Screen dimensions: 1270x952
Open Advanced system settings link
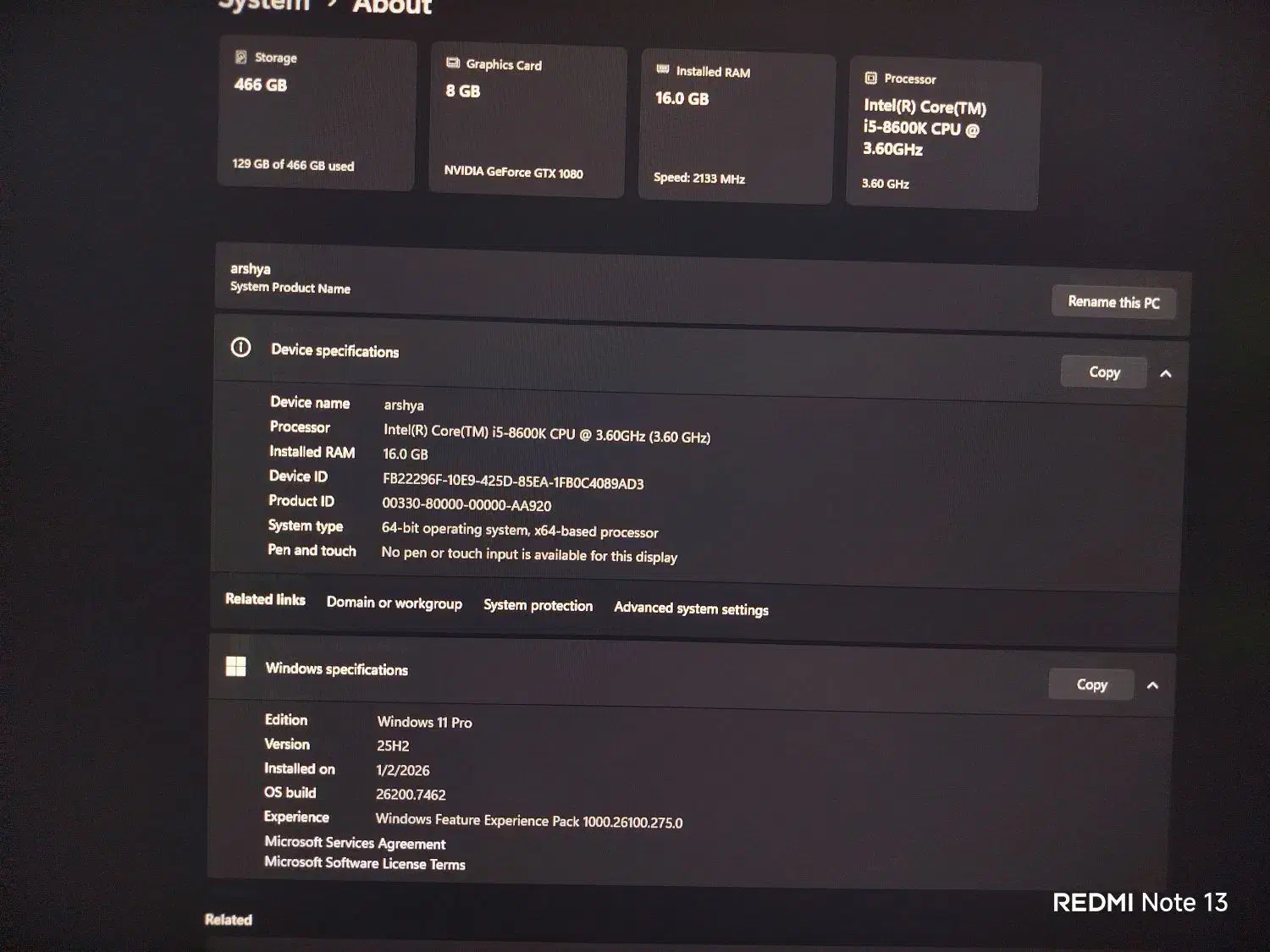[x=691, y=608]
